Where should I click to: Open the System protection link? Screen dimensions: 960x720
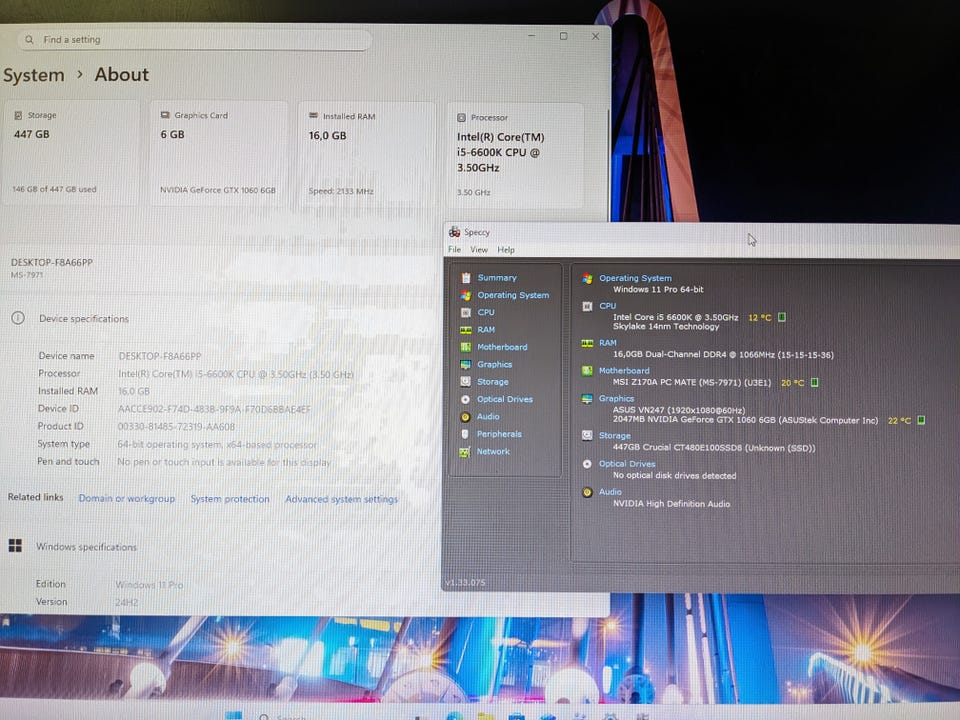pos(230,499)
